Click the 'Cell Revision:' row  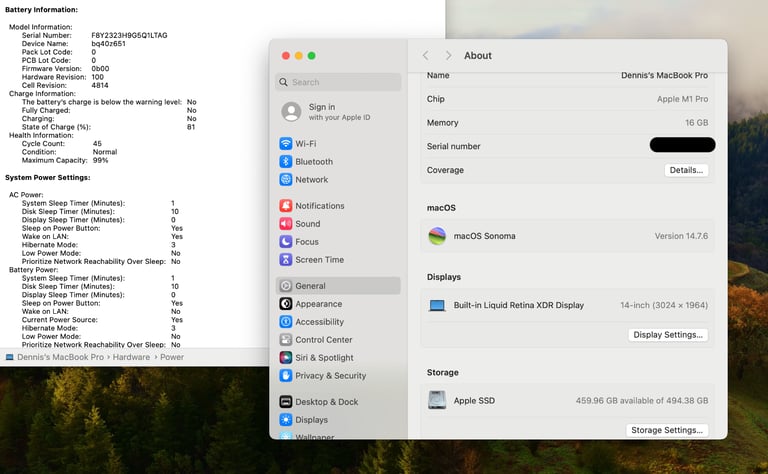point(65,85)
